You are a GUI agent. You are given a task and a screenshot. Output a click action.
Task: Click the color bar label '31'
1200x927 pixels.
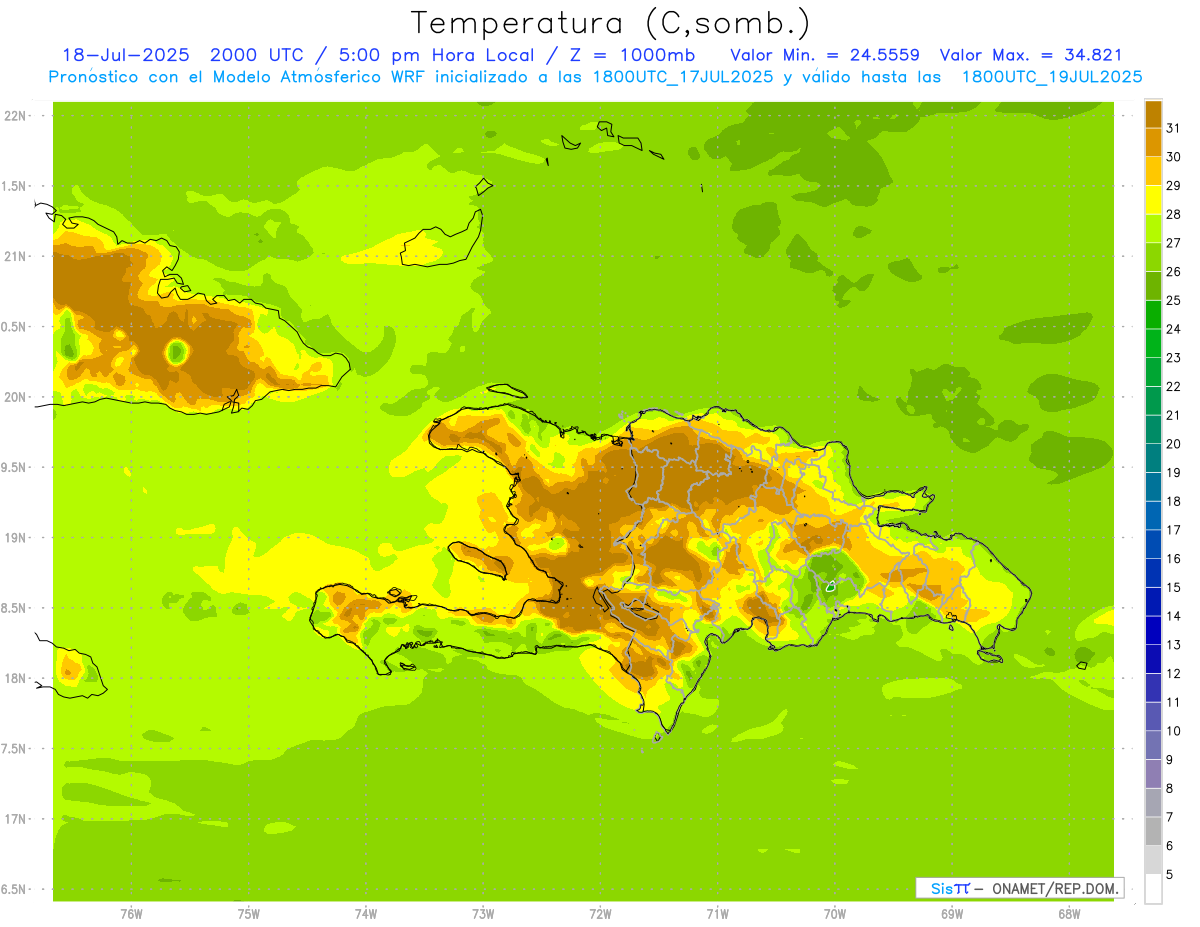point(1174,127)
